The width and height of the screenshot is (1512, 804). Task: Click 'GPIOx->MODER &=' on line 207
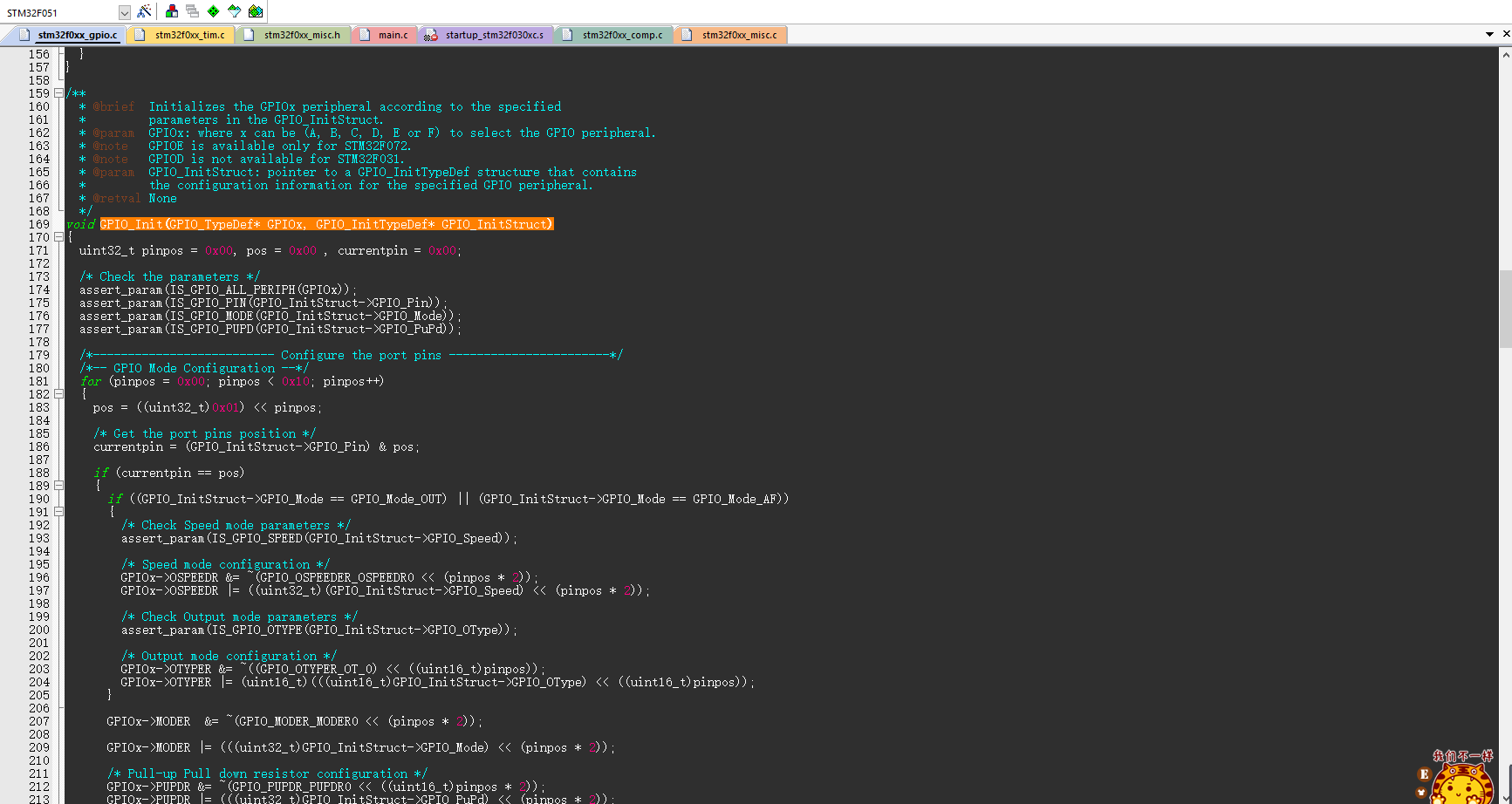pos(162,721)
